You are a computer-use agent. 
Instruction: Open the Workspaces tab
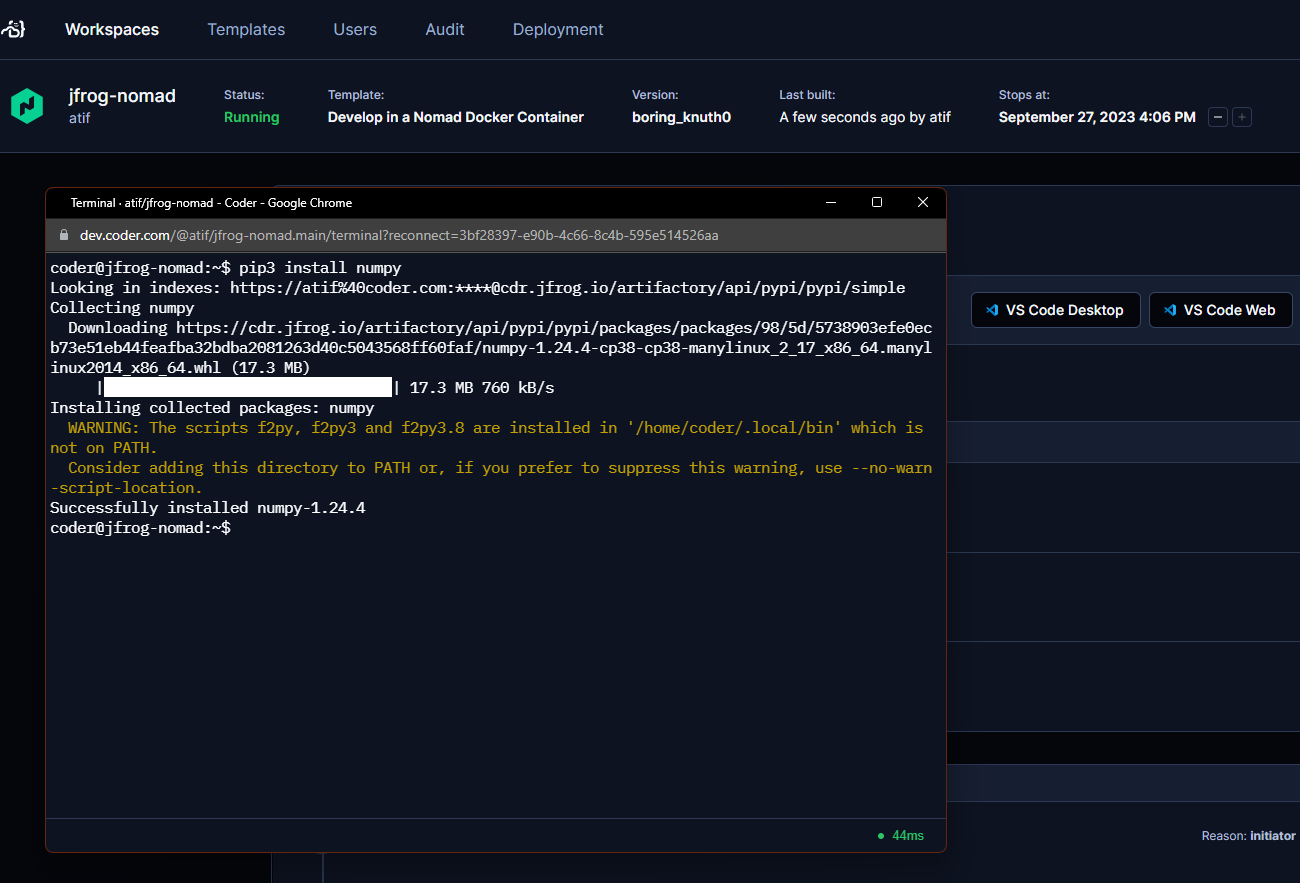pyautogui.click(x=112, y=29)
